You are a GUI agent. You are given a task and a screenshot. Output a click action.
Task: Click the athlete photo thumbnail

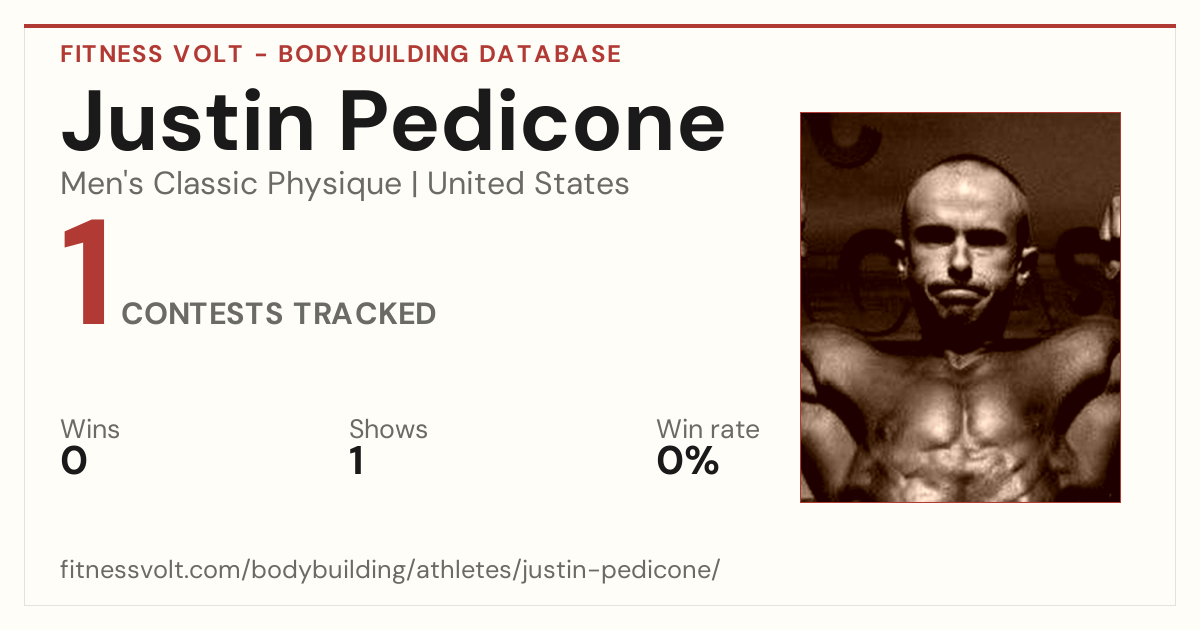(960, 307)
